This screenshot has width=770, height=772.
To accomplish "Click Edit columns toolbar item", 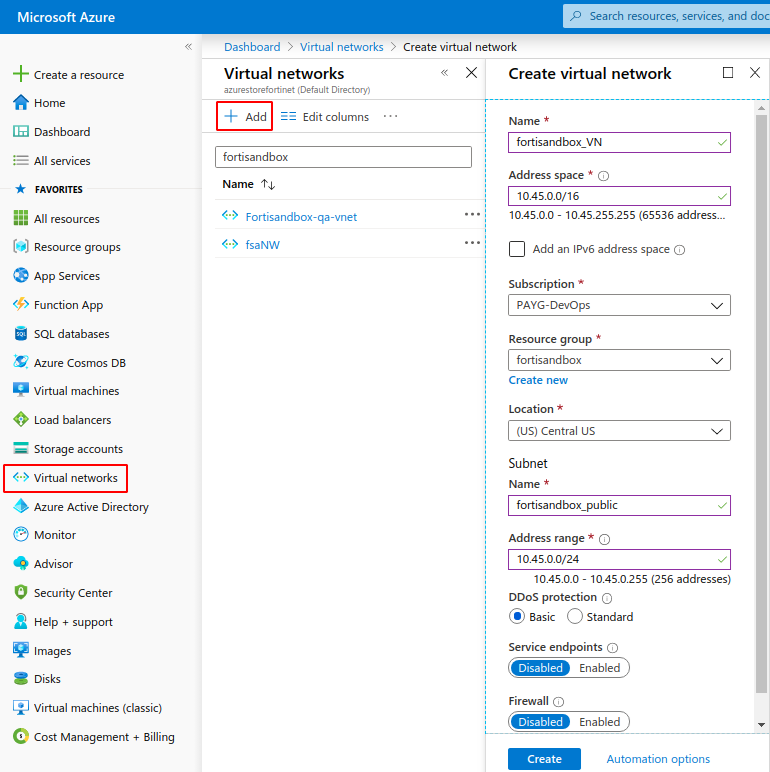I will coord(324,117).
